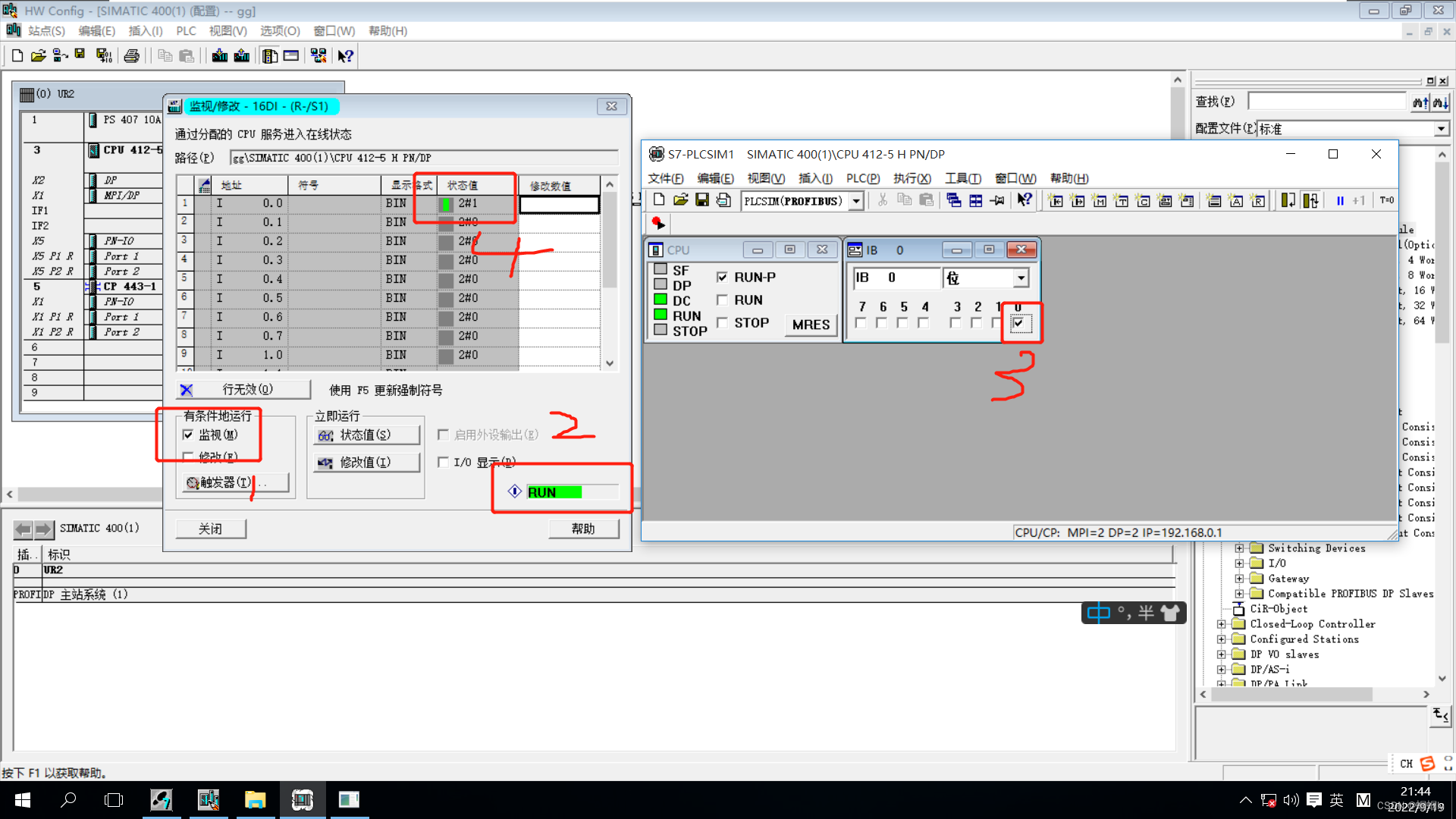Screen dimensions: 1456x819
Task: Open profile (配置文件) dropdown
Action: click(x=1441, y=129)
